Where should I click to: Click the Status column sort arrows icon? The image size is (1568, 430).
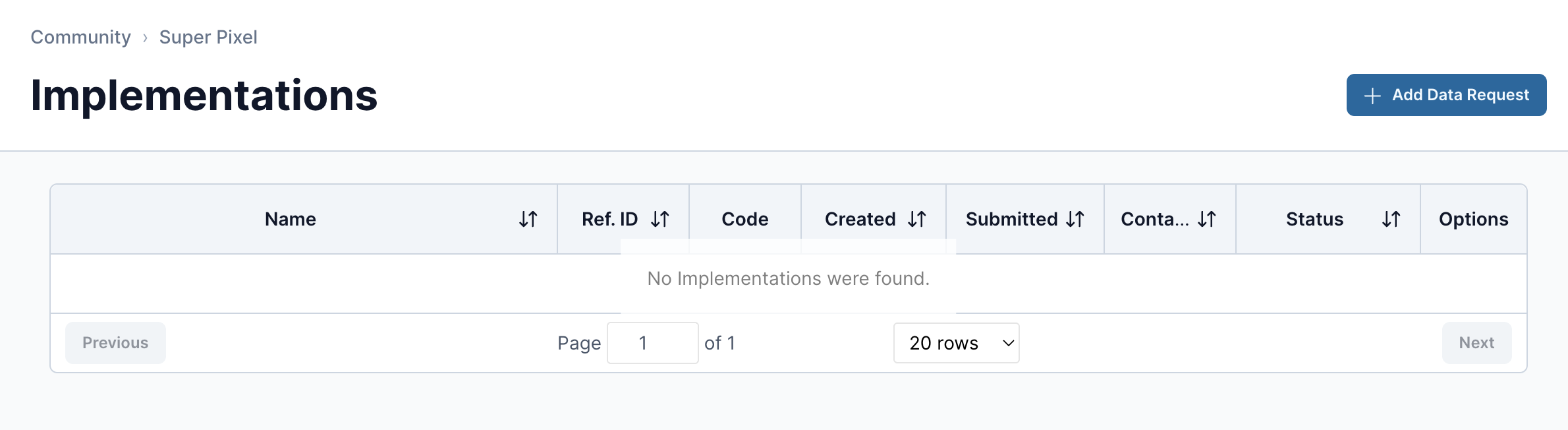[x=1391, y=219]
